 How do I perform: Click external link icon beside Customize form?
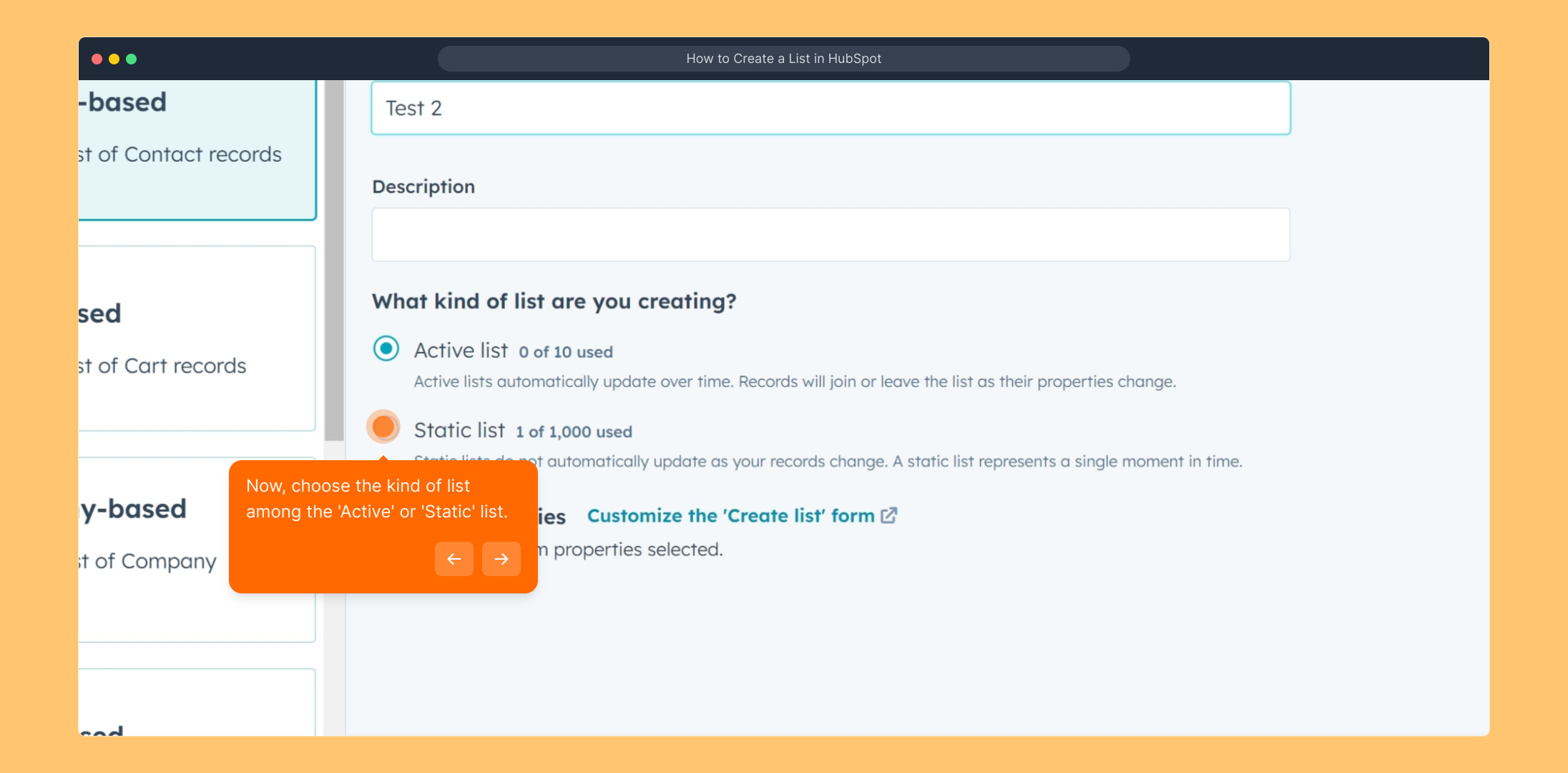(x=888, y=515)
